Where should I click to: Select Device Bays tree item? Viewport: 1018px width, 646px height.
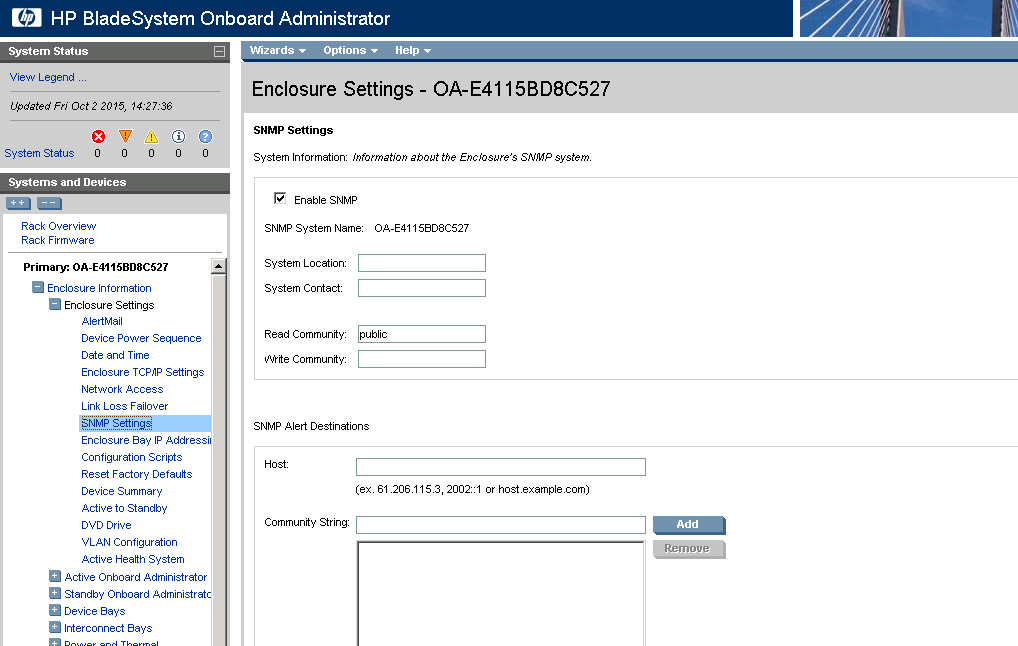click(95, 611)
